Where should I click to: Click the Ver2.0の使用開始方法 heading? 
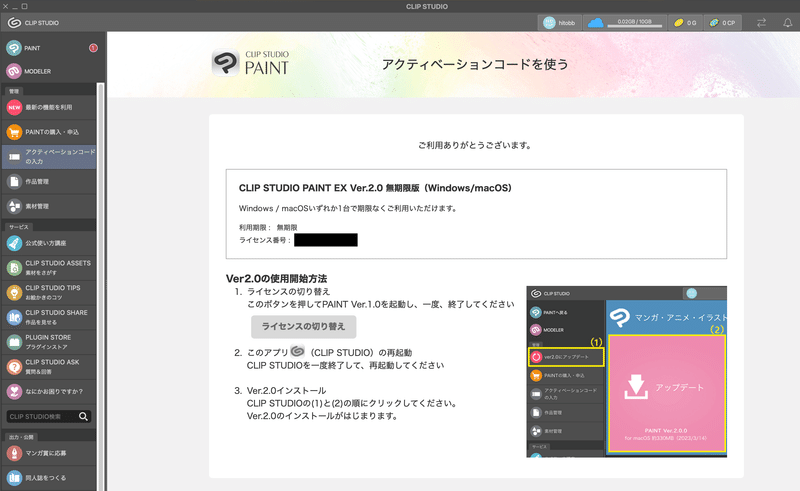pyautogui.click(x=277, y=279)
